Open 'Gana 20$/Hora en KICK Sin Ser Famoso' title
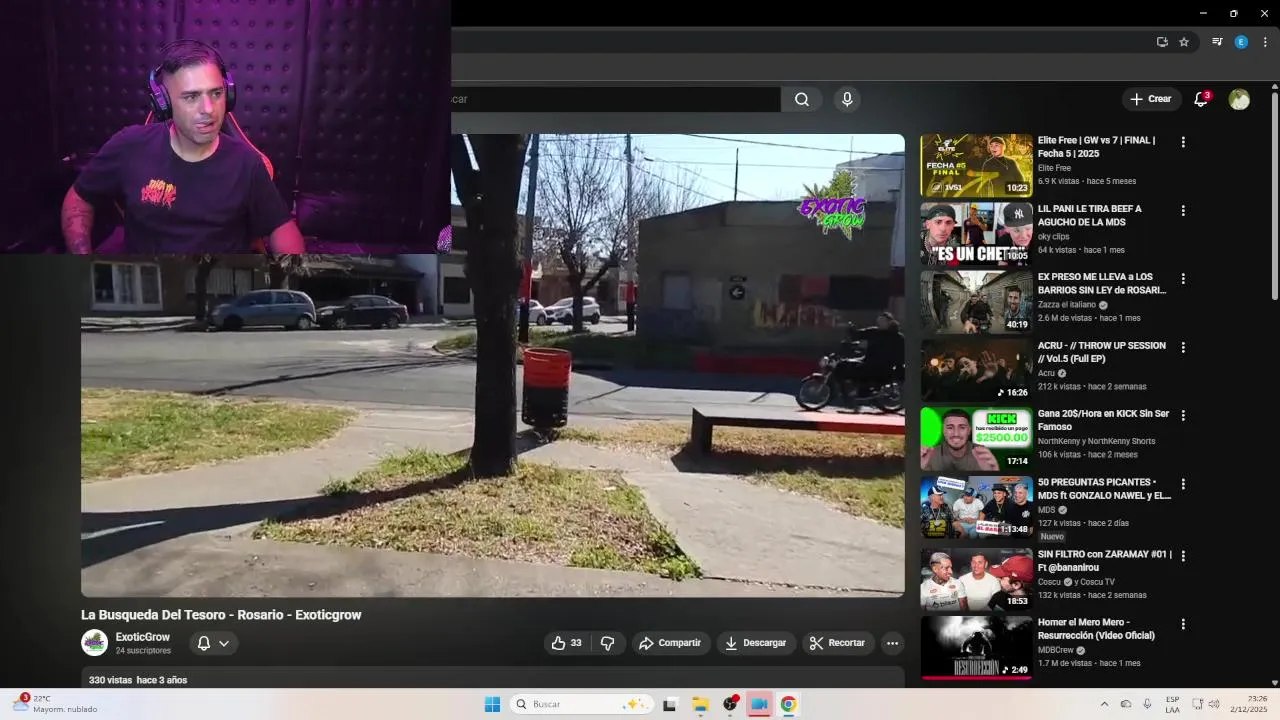1280x720 pixels. click(1103, 420)
